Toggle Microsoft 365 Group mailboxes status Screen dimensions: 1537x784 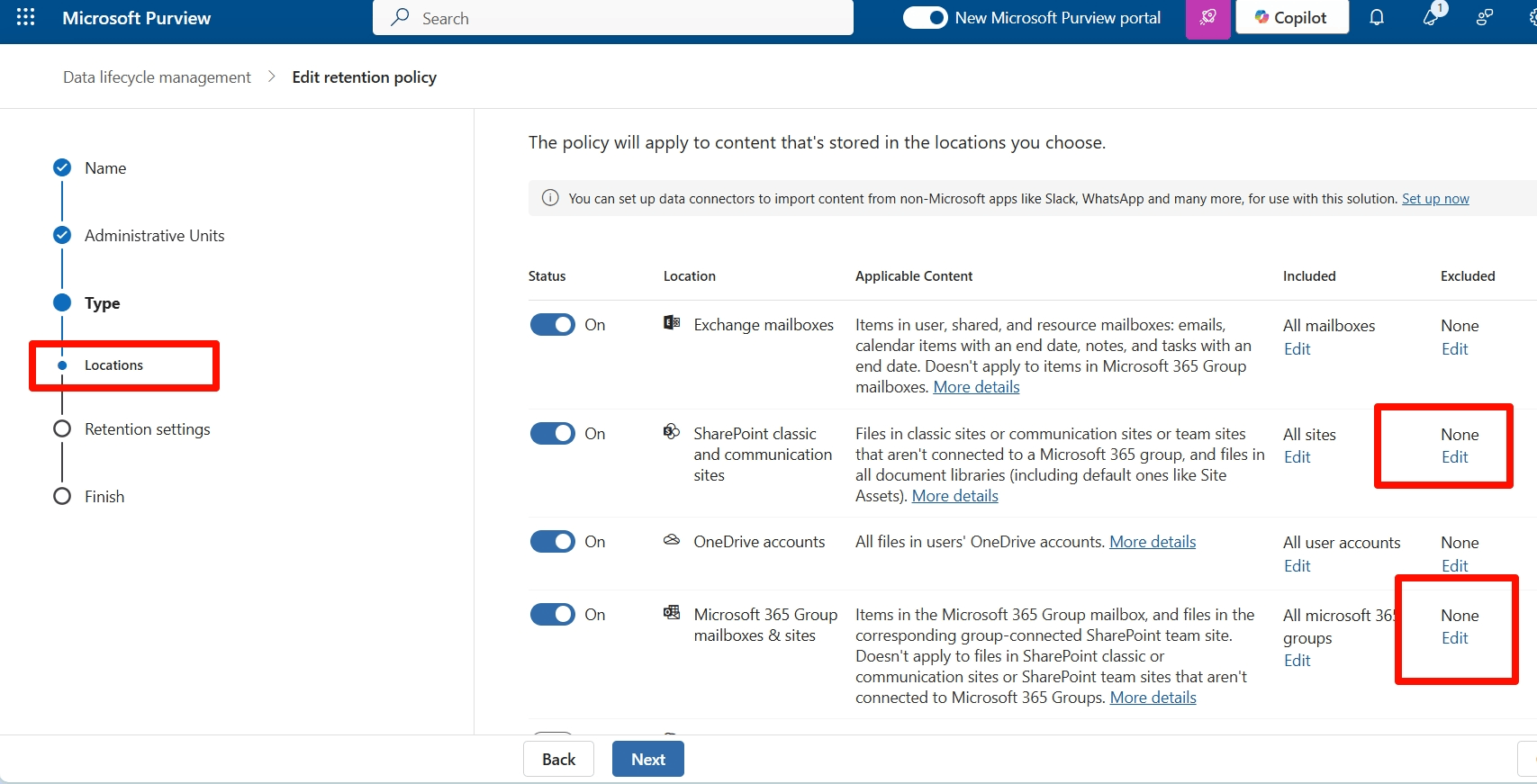tap(553, 614)
